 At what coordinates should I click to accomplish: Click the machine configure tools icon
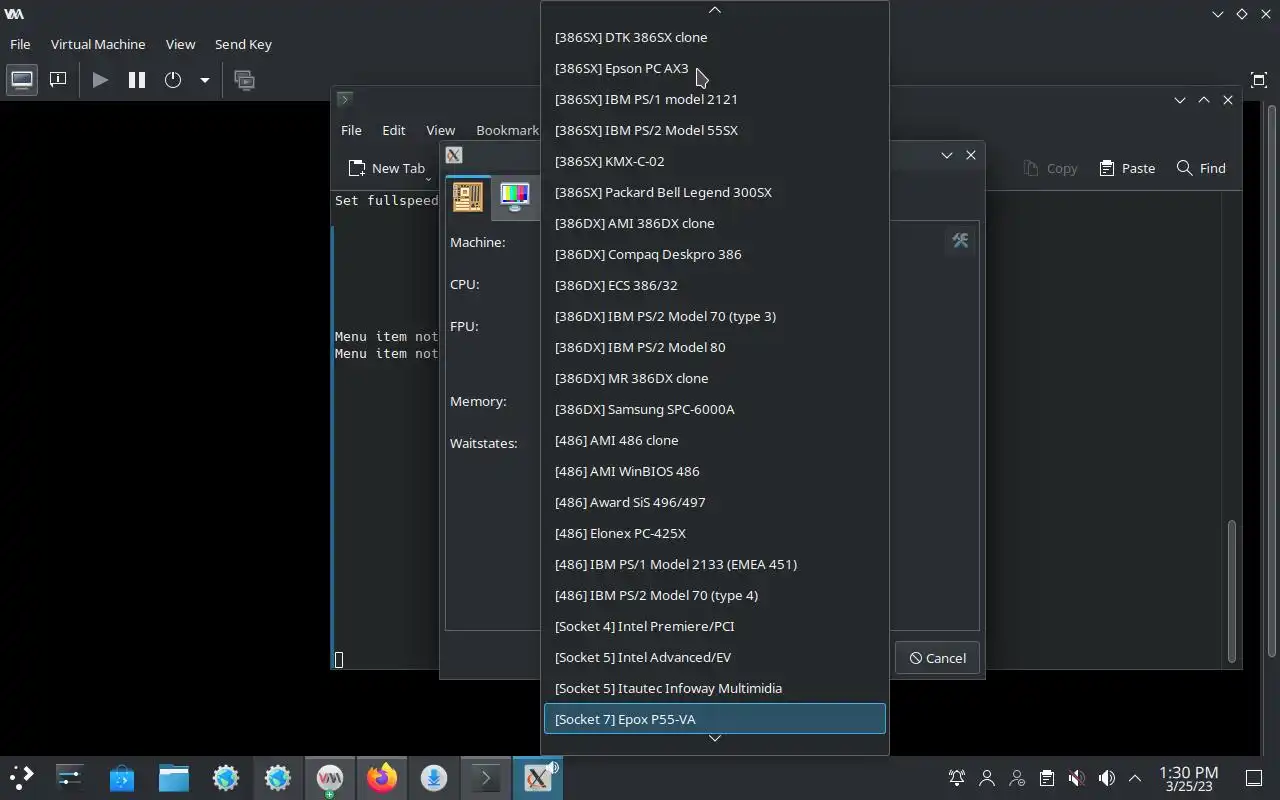(x=960, y=241)
